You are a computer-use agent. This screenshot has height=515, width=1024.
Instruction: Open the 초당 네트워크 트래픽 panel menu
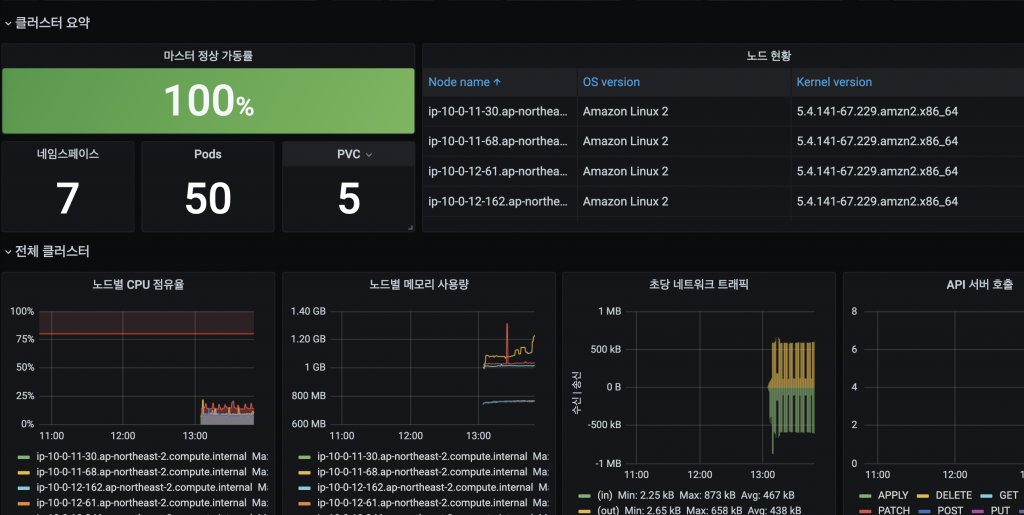tap(698, 284)
